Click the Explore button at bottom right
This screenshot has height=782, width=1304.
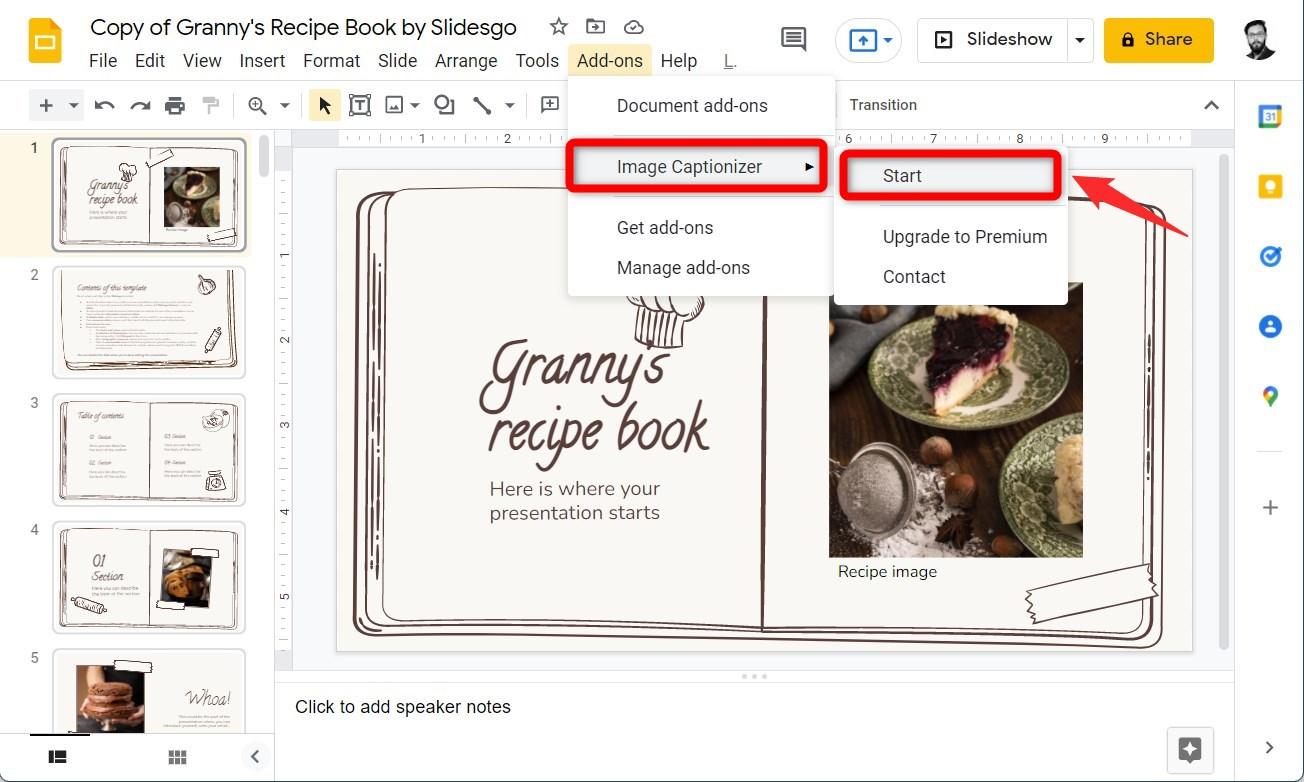[1189, 750]
